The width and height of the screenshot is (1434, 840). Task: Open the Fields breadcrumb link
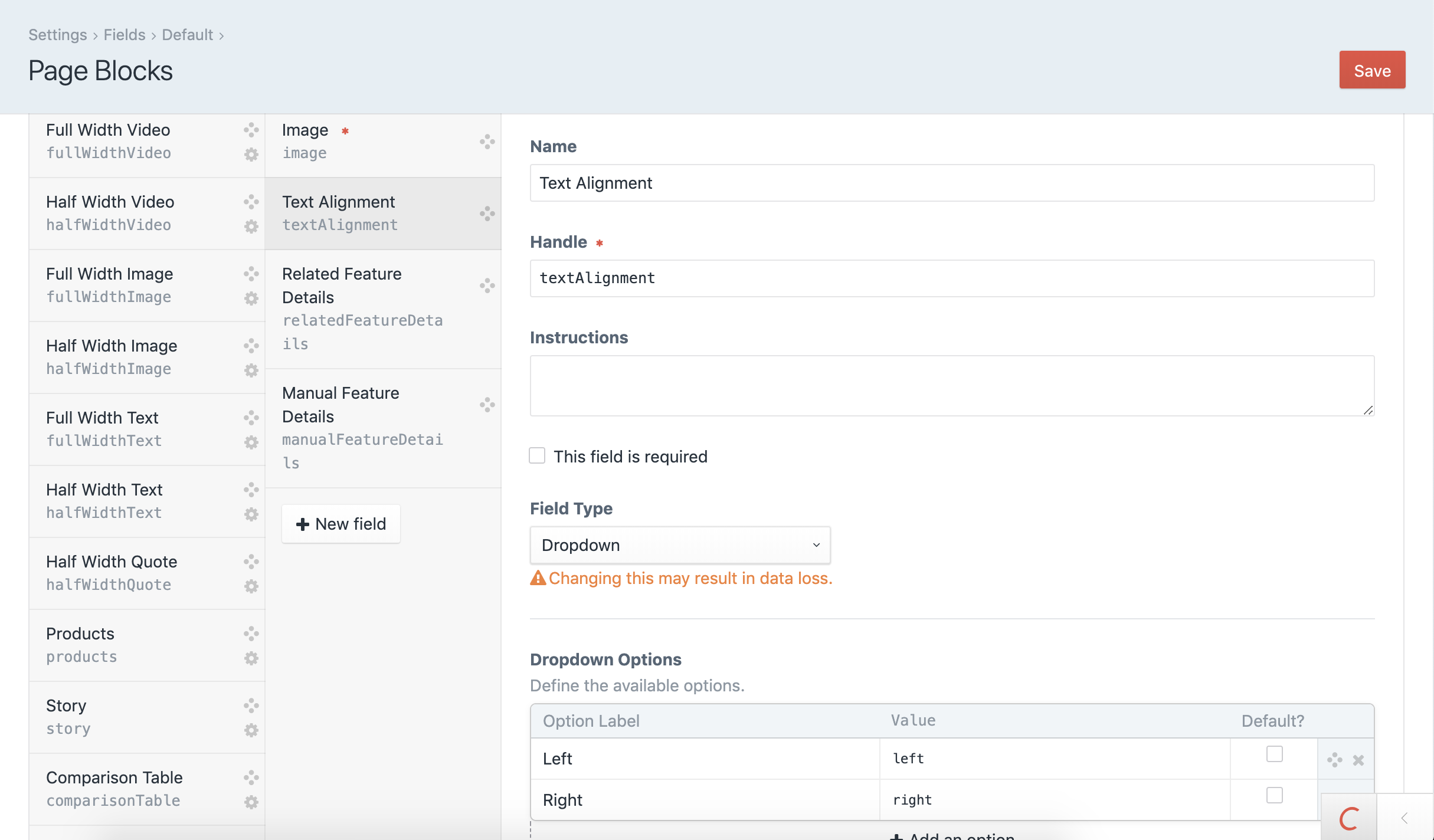coord(124,34)
